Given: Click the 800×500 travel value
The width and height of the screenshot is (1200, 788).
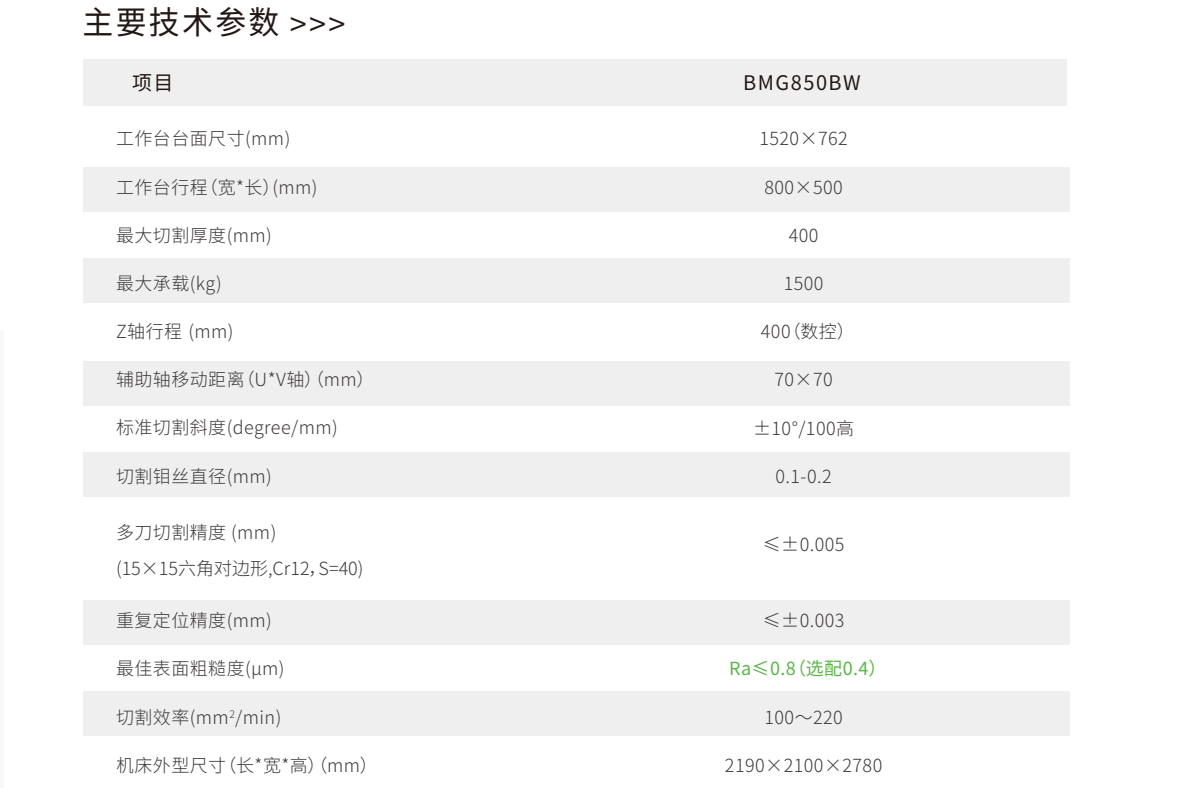Looking at the screenshot, I should (803, 187).
